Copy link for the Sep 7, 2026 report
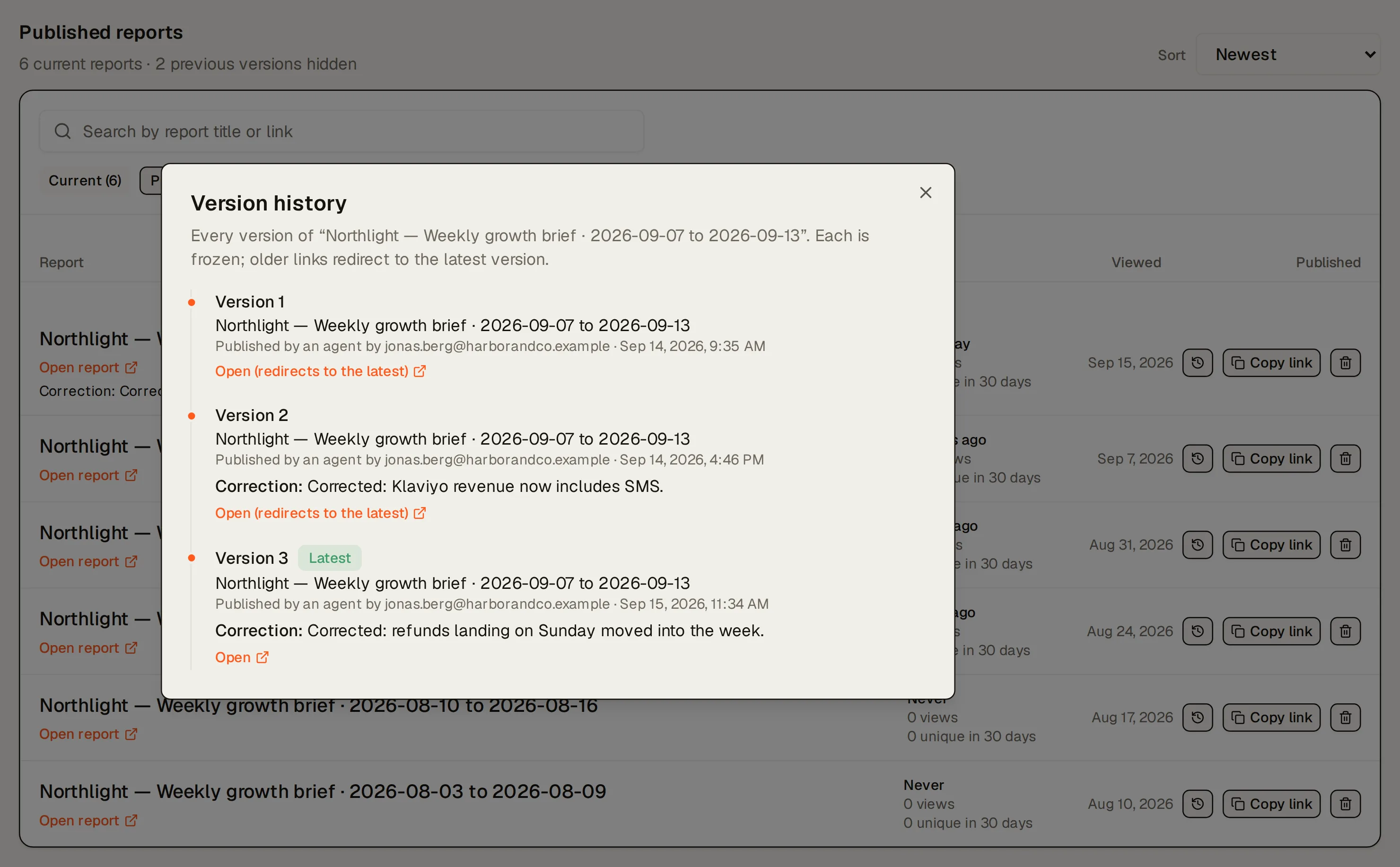Screen dimensions: 1400x867 (1271, 459)
